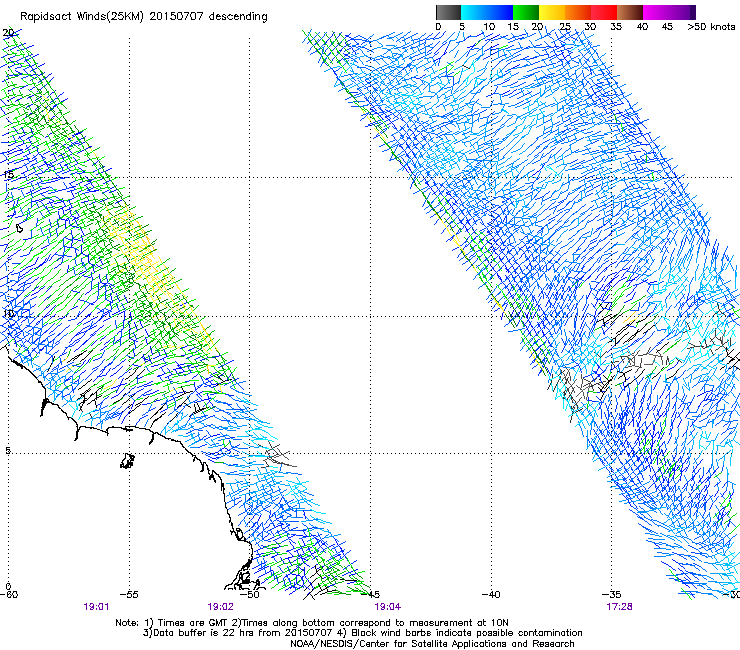Click the small island outline below the 5N line

pos(127,461)
